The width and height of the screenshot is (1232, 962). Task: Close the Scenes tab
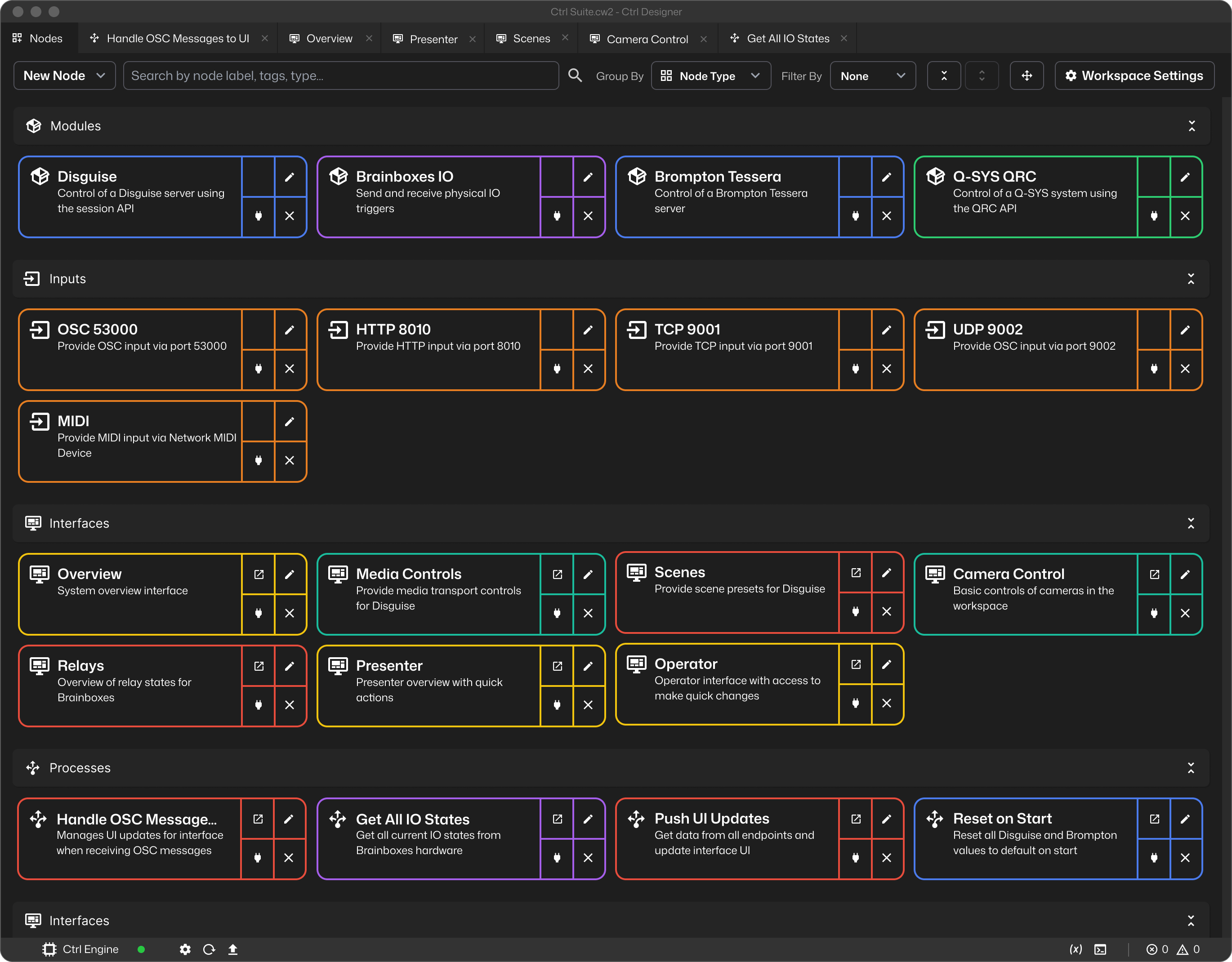[565, 38]
